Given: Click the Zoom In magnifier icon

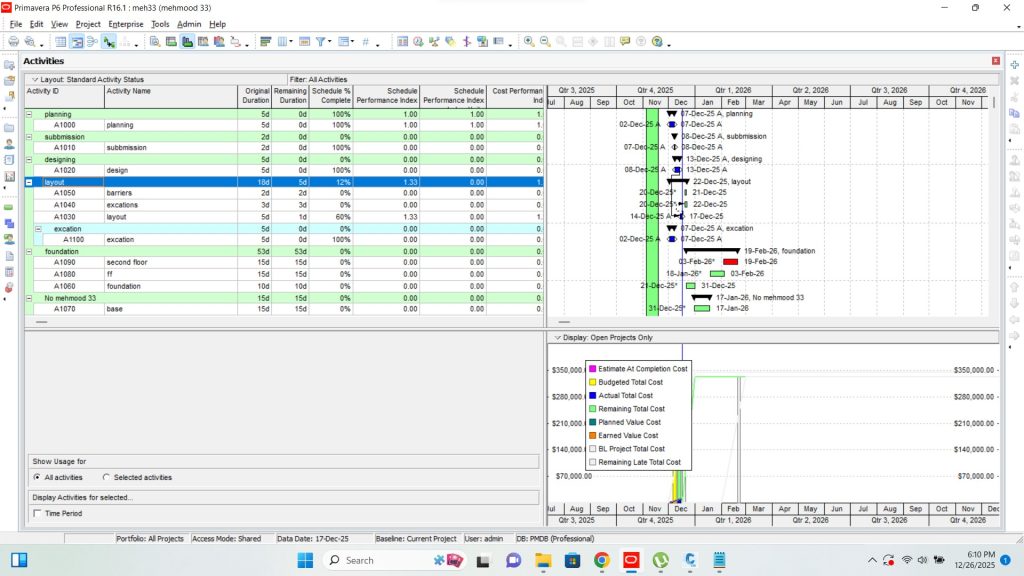Looking at the screenshot, I should coord(528,42).
